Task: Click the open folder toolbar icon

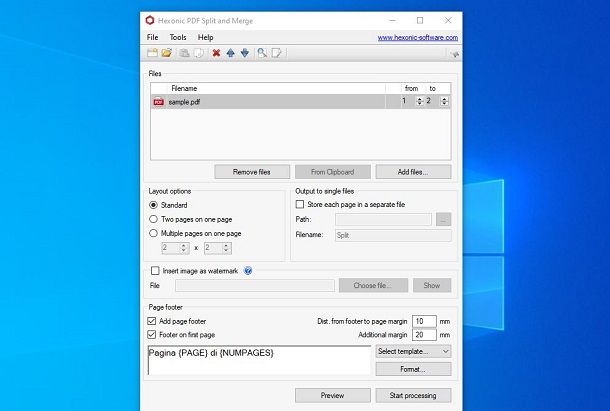Action: tap(167, 53)
